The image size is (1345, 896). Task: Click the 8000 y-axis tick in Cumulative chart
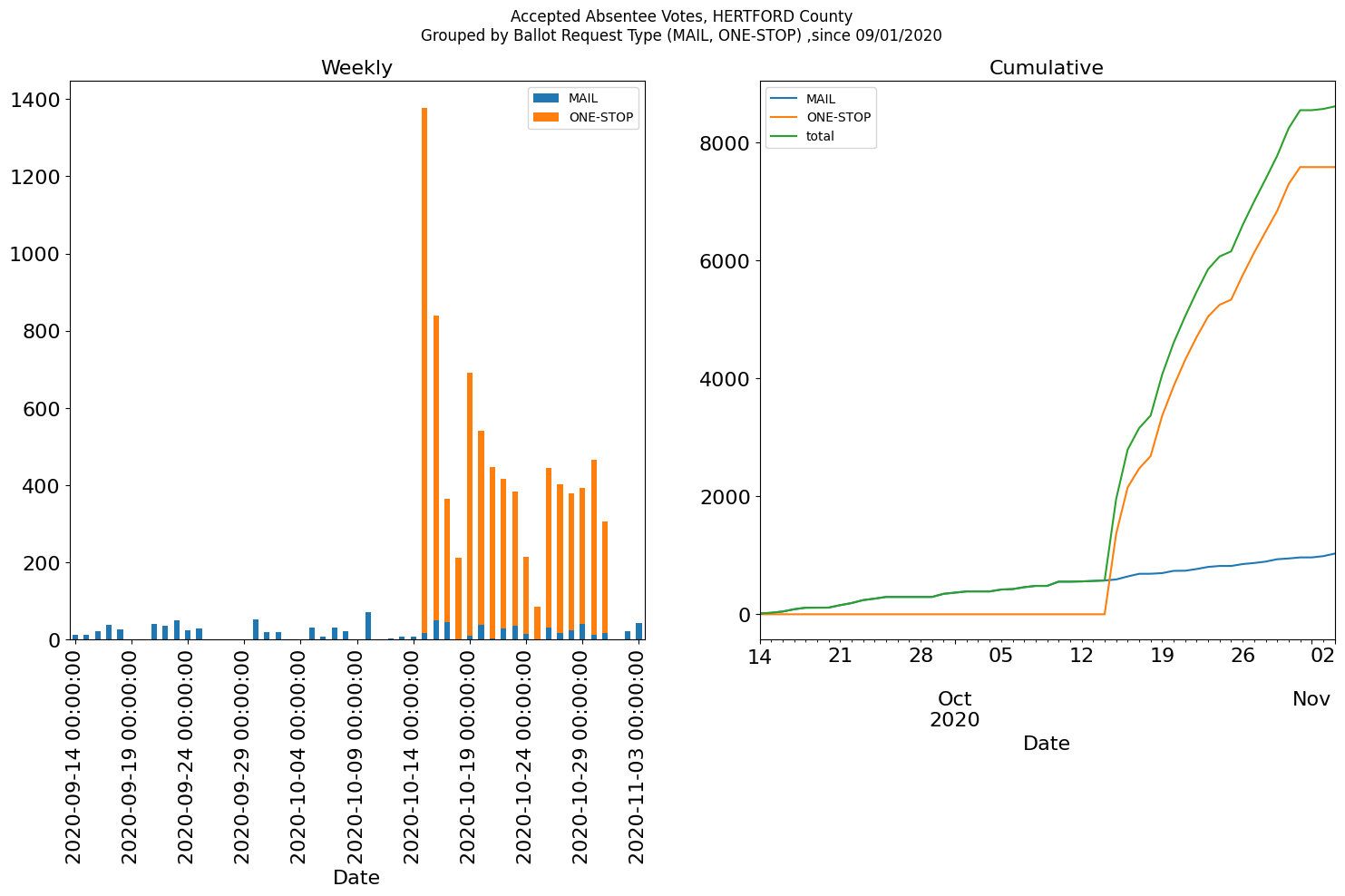click(726, 143)
